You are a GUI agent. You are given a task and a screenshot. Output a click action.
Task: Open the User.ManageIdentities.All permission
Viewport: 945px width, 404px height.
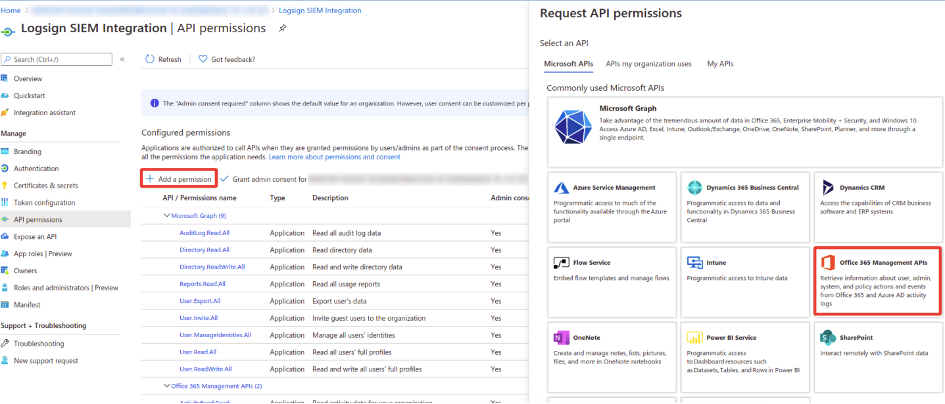pos(215,335)
